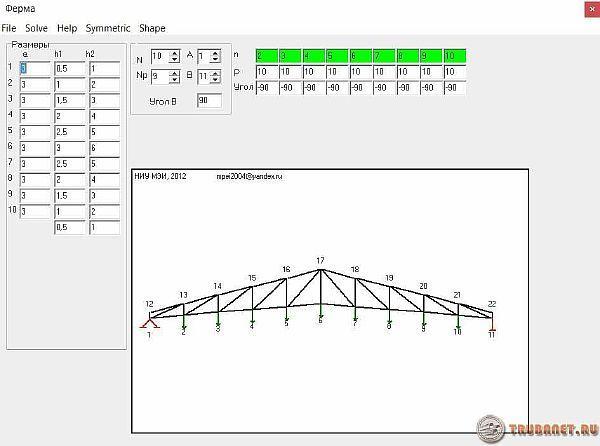
Task: Click the row 1 h2 field
Action: click(104, 68)
